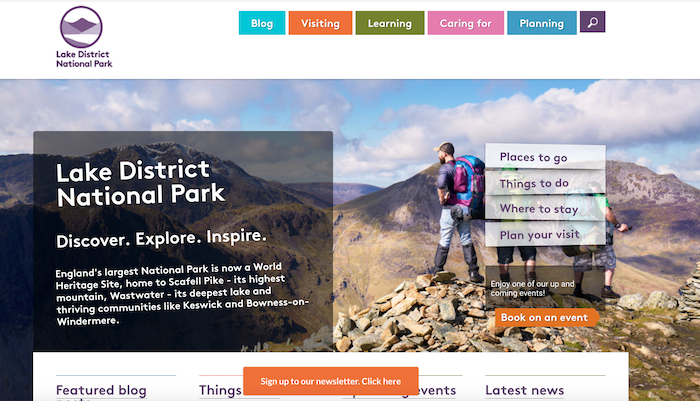Click the hero title Lake District National Park

(141, 182)
